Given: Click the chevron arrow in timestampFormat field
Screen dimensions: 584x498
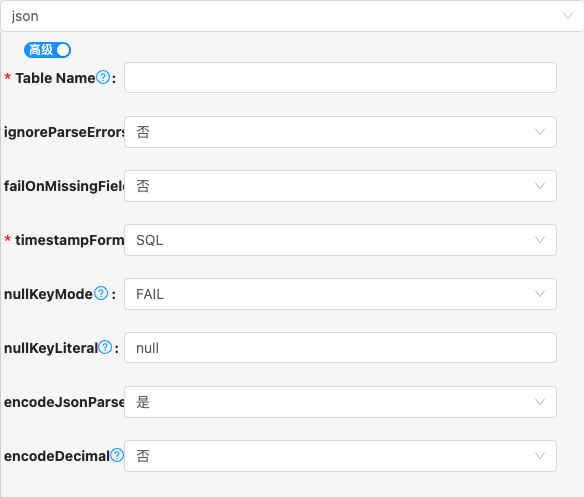Looking at the screenshot, I should (540, 240).
